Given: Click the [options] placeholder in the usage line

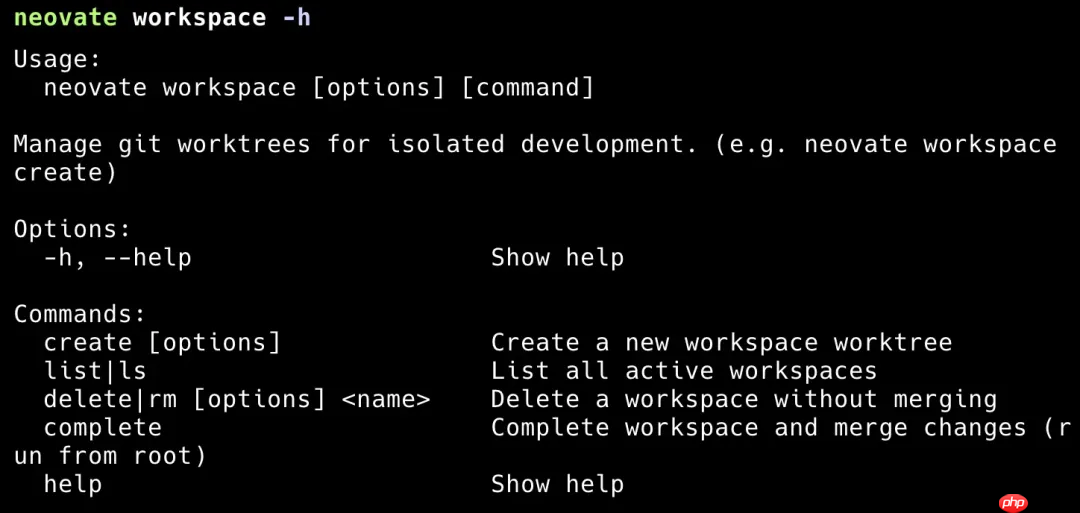Looking at the screenshot, I should point(379,88).
